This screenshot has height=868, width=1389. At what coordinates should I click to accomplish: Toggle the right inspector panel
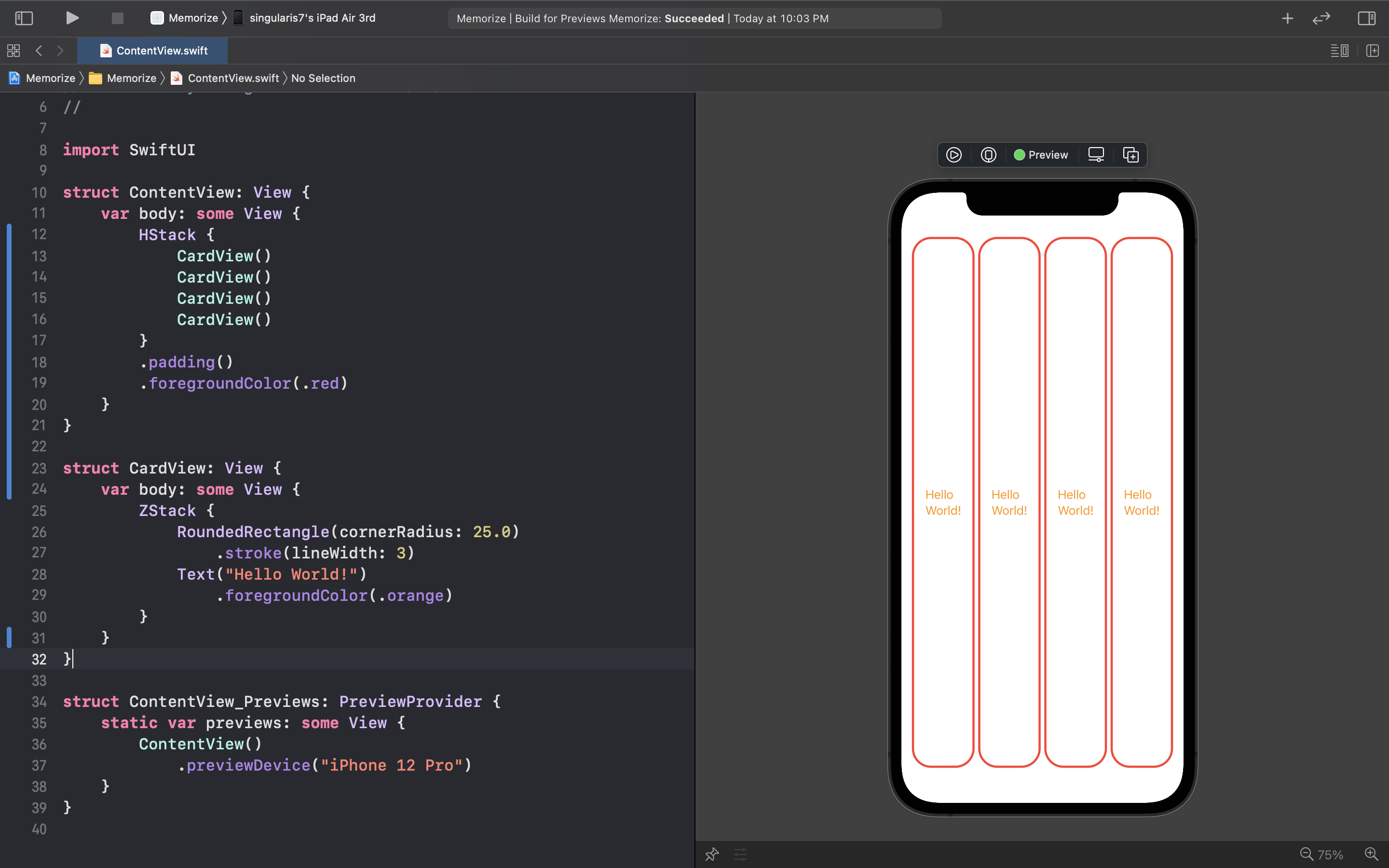point(1366,18)
